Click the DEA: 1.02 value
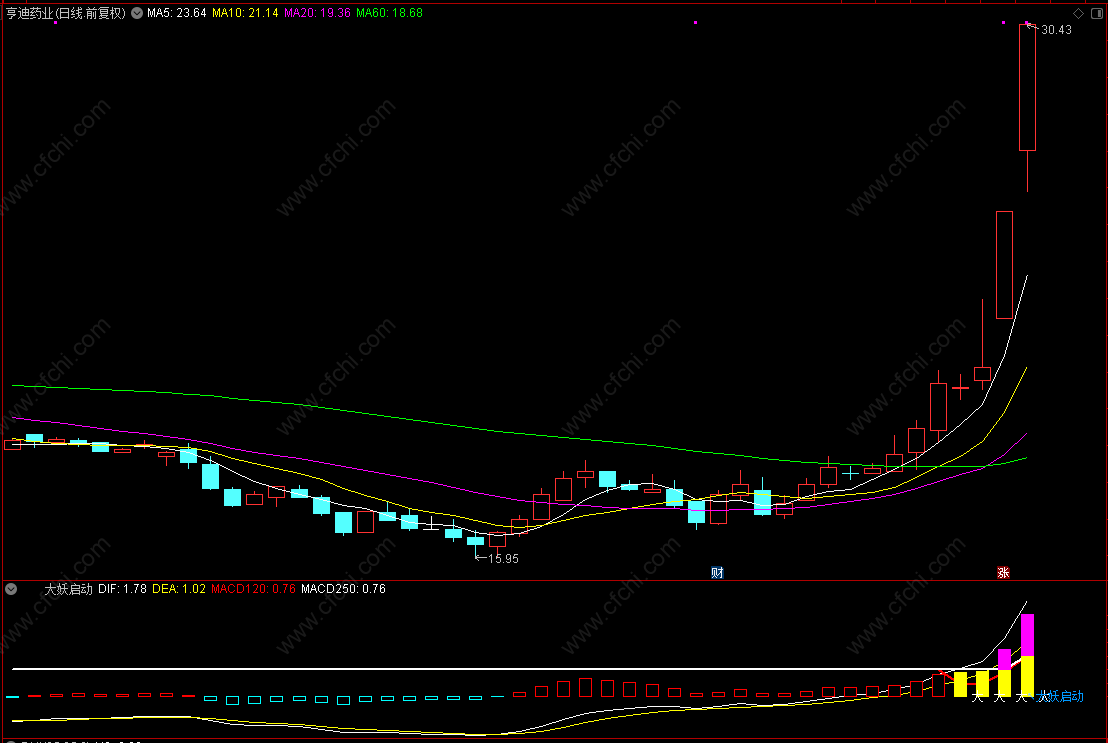 179,589
